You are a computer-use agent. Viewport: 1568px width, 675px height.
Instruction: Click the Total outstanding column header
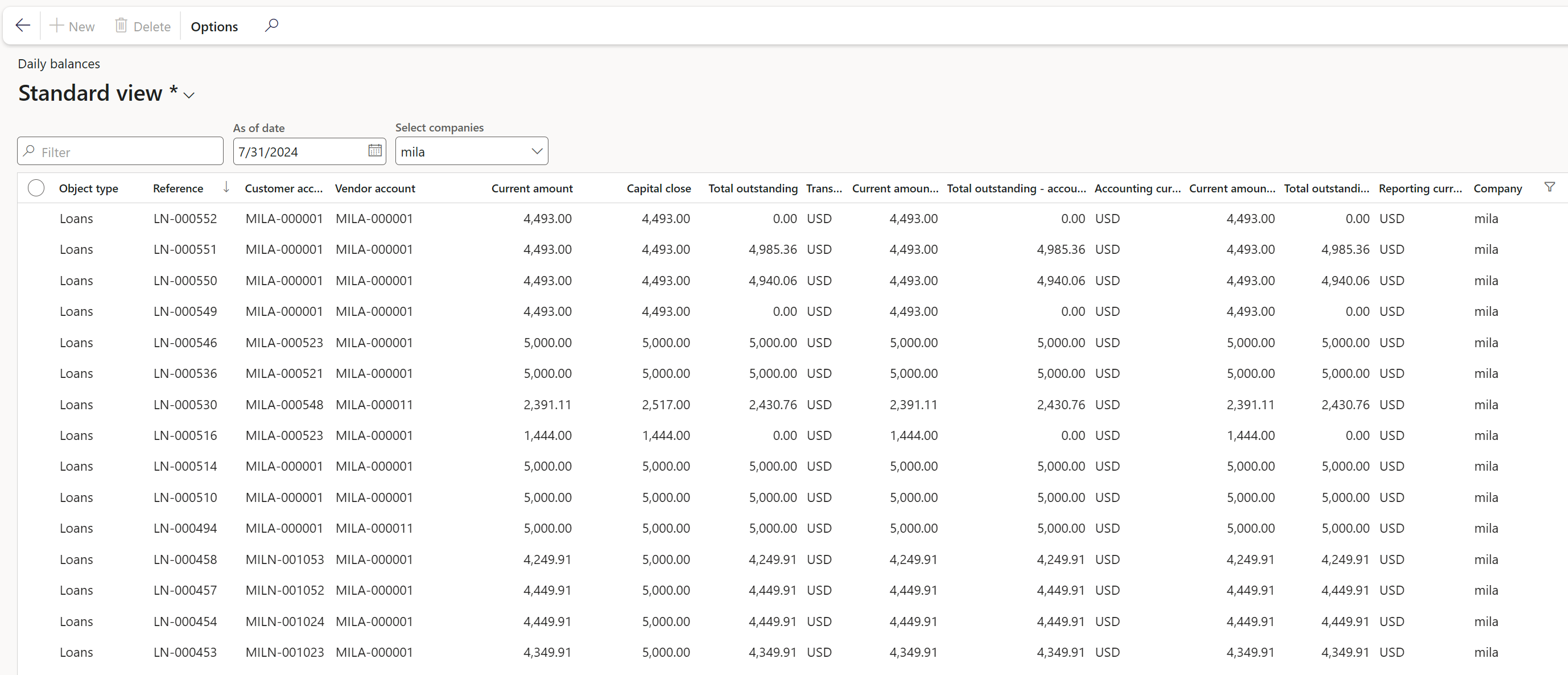753,189
